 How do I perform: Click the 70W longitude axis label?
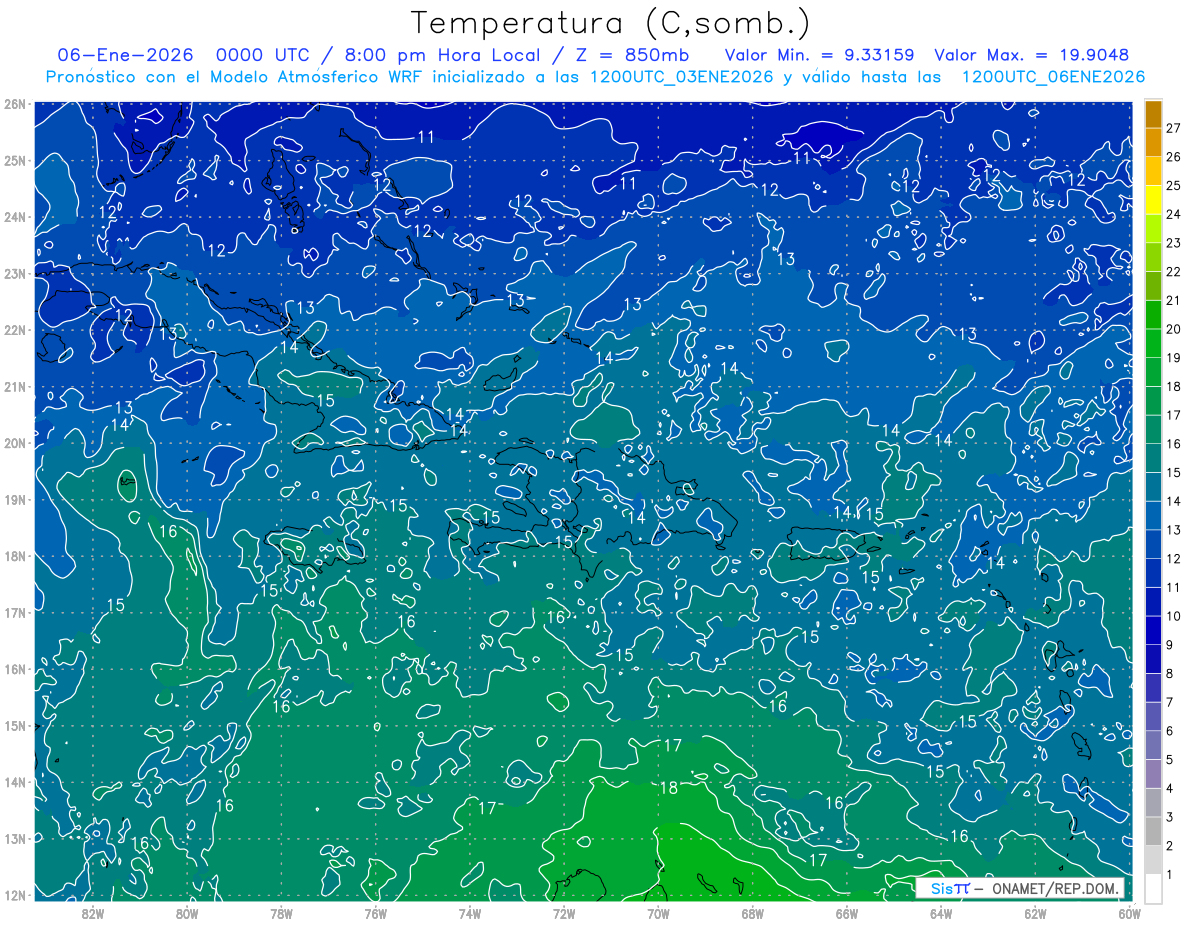(x=657, y=912)
